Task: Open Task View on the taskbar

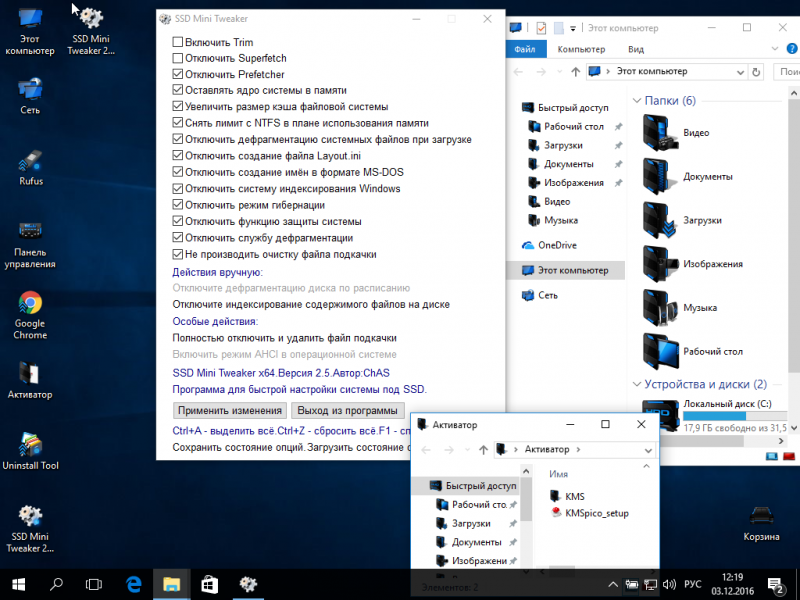Action: 94,585
